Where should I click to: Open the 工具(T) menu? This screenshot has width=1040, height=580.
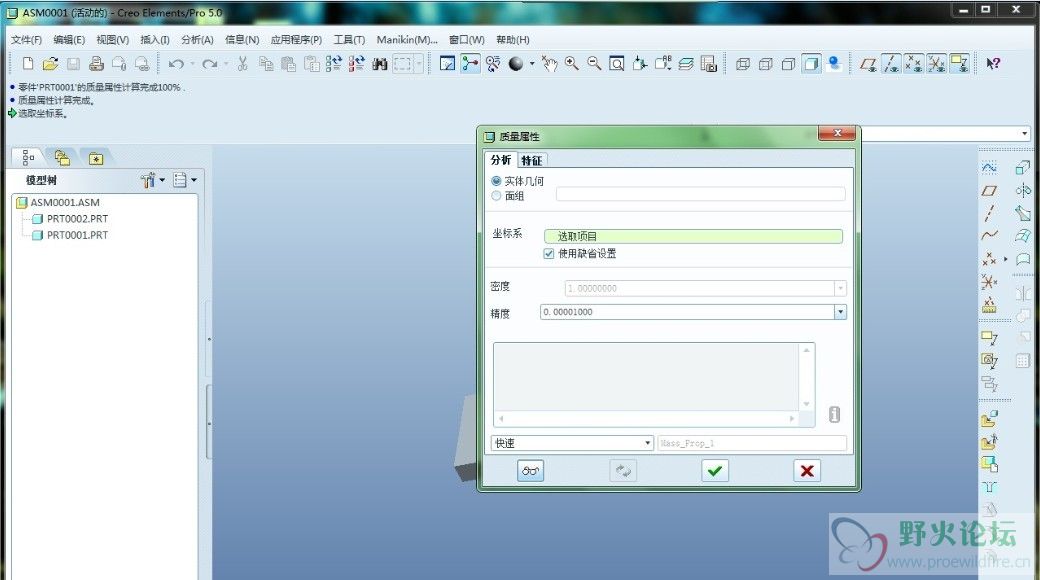pyautogui.click(x=349, y=40)
